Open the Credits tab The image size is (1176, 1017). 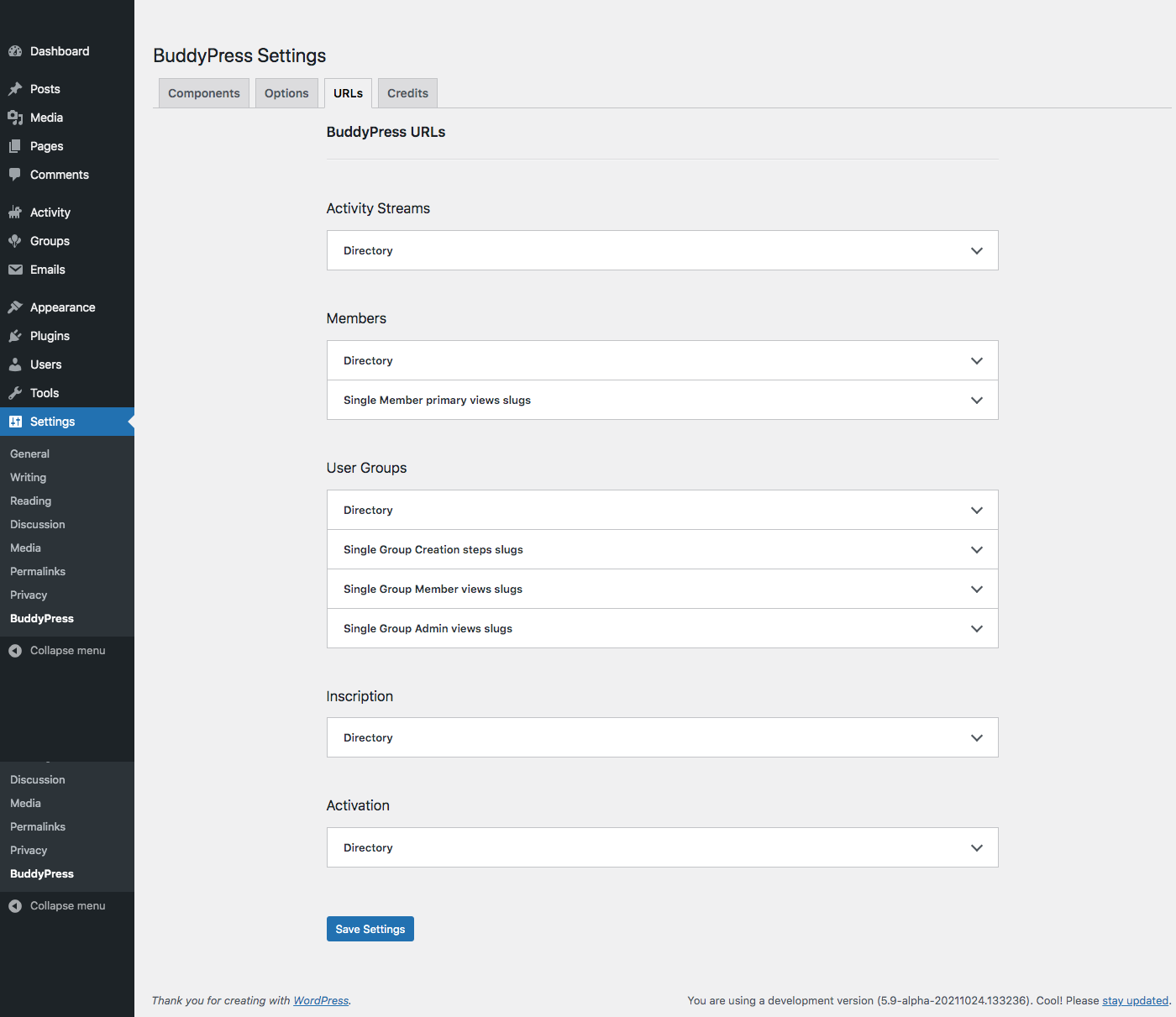point(407,93)
